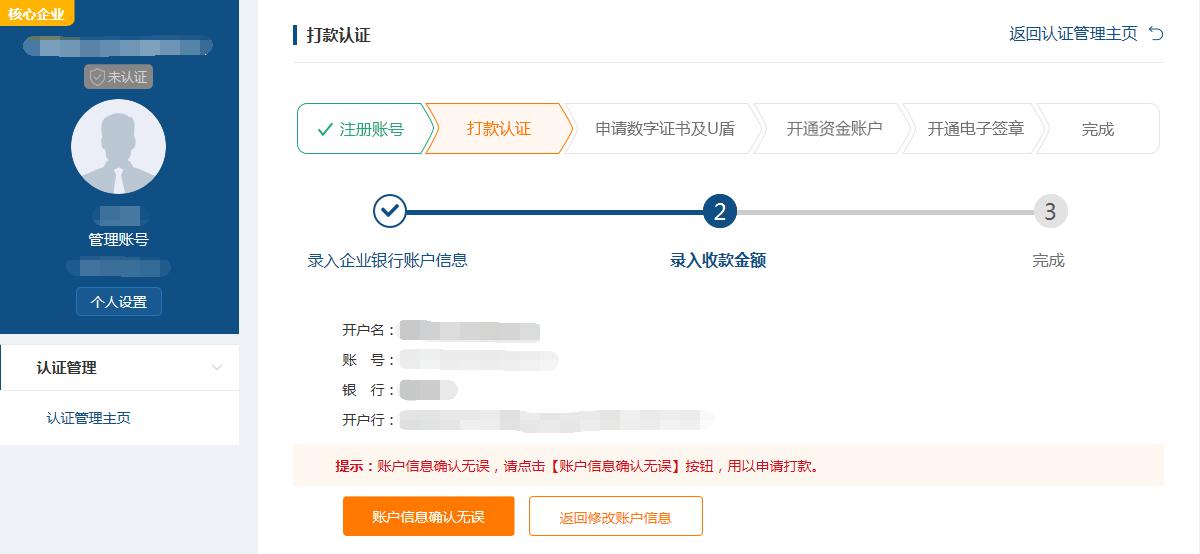Click the step 3 circle 完成
This screenshot has width=1200, height=554.
(1050, 211)
